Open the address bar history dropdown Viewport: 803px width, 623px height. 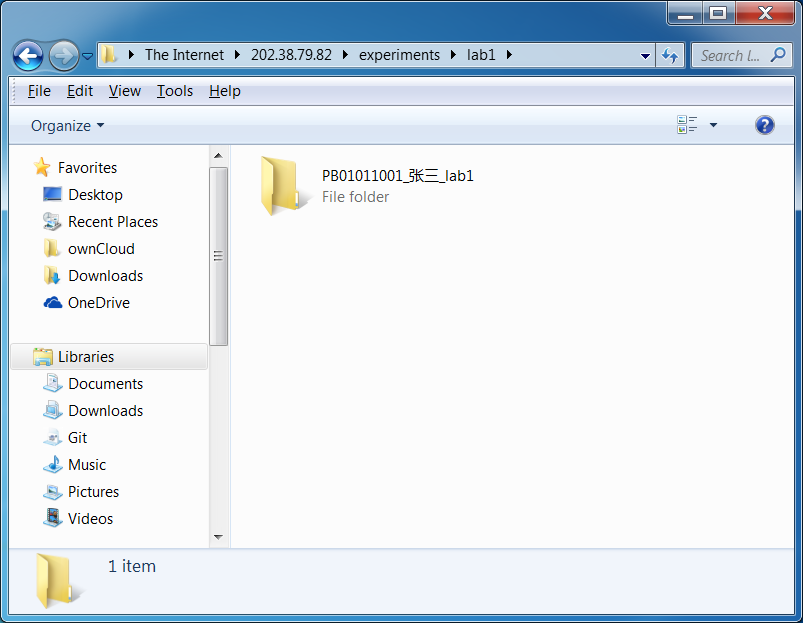pos(645,56)
